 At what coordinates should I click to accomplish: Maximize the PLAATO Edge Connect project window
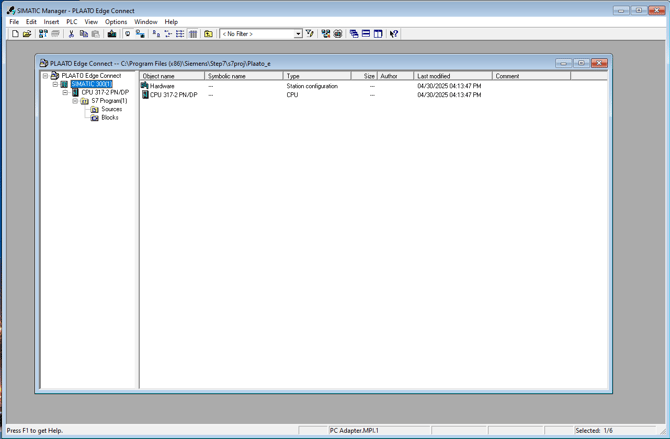[581, 63]
